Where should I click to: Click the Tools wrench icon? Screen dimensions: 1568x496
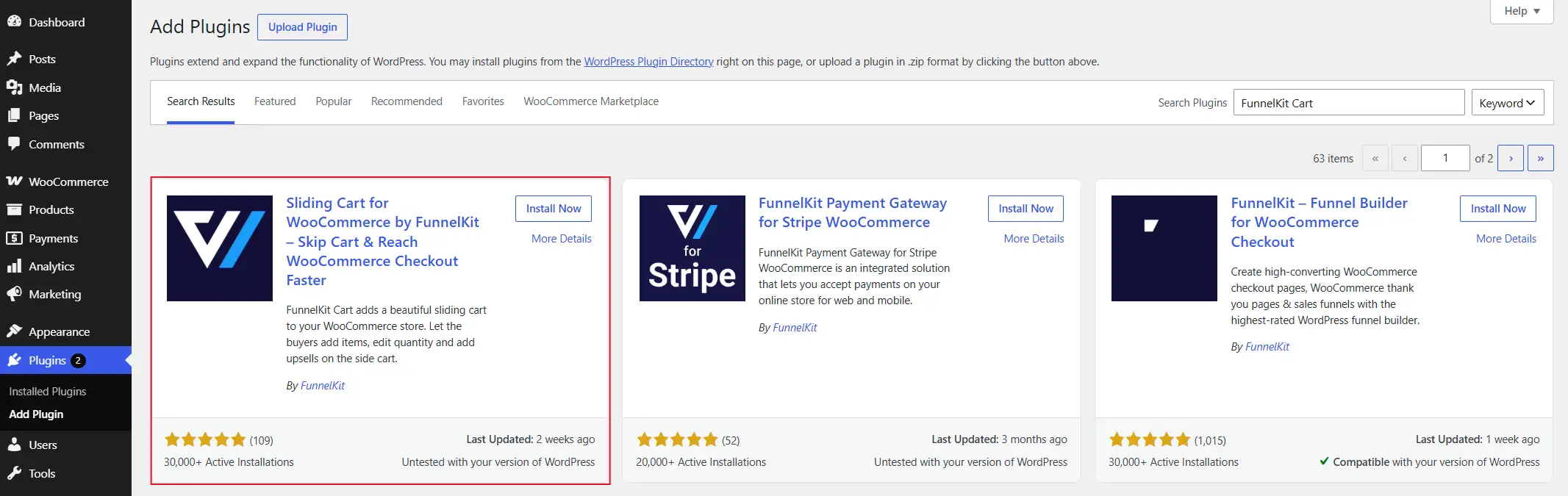click(14, 473)
